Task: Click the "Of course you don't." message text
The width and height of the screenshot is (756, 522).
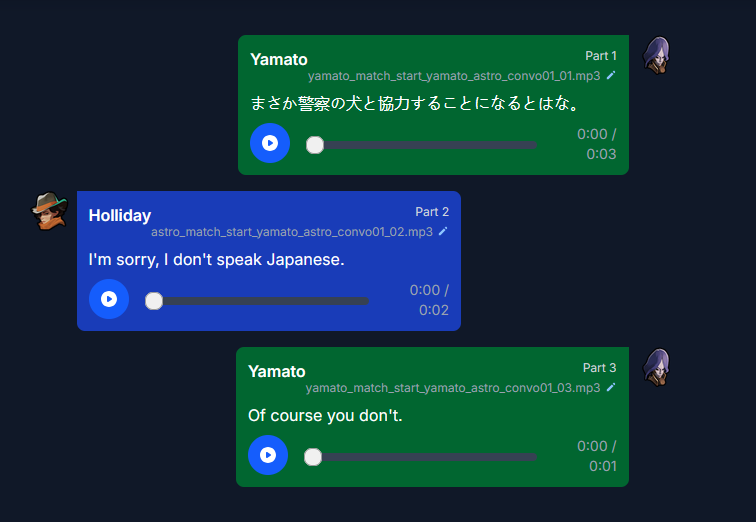Action: pyautogui.click(x=325, y=415)
